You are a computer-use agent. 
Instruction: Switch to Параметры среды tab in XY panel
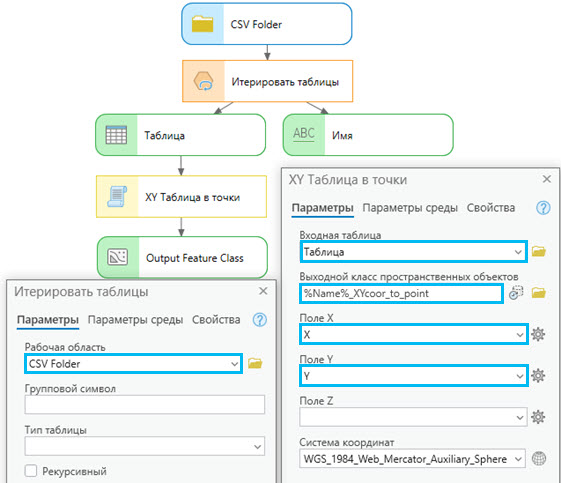(x=410, y=208)
